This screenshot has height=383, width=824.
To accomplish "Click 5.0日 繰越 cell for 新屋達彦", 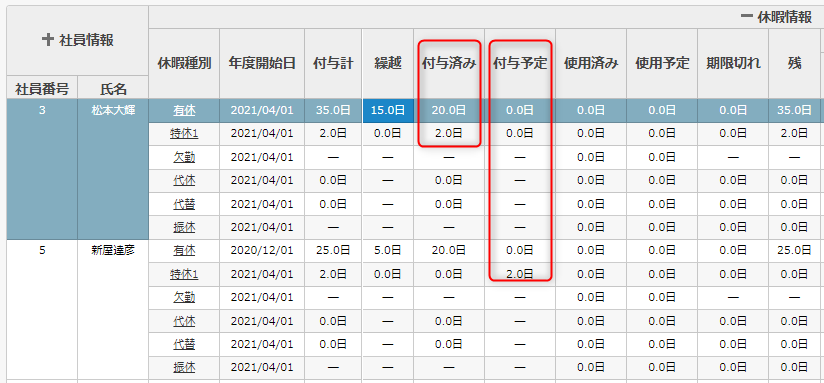I will (x=388, y=251).
